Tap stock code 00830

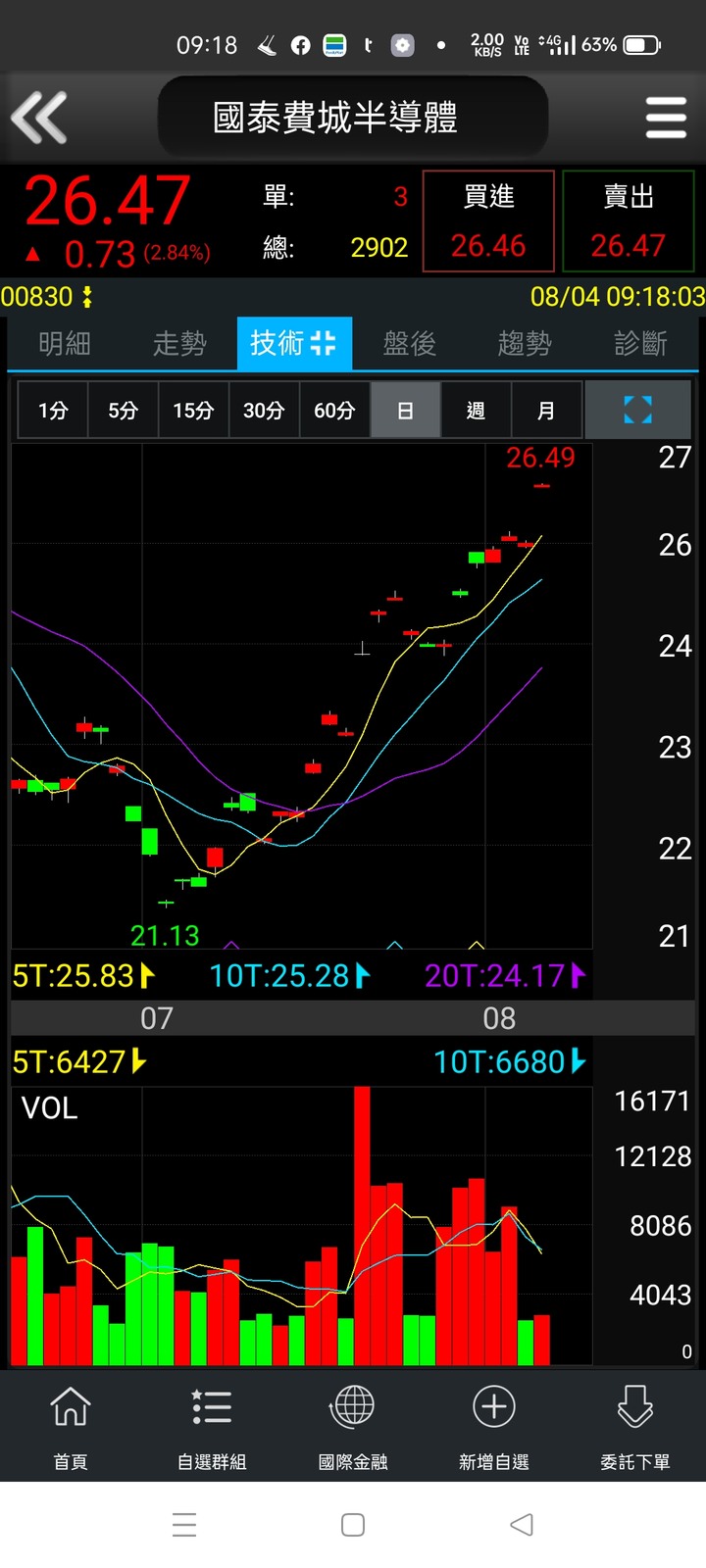(x=37, y=297)
